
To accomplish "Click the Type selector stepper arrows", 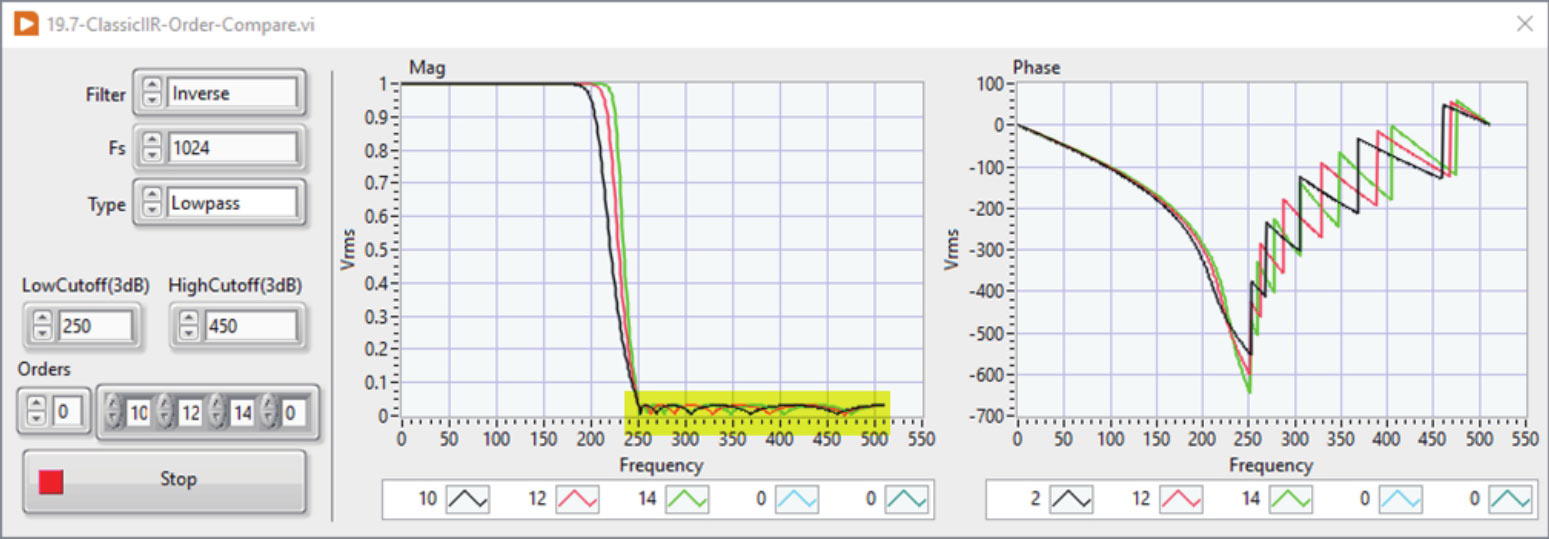I will 151,203.
